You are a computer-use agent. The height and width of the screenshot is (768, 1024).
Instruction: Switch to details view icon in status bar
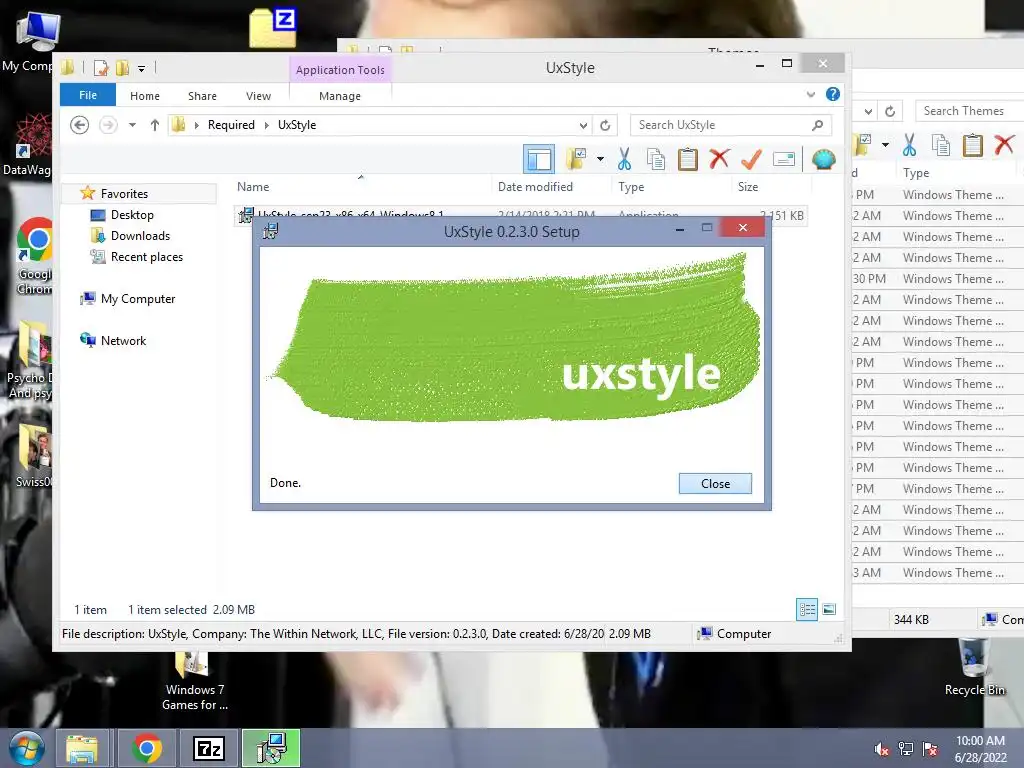coord(807,609)
